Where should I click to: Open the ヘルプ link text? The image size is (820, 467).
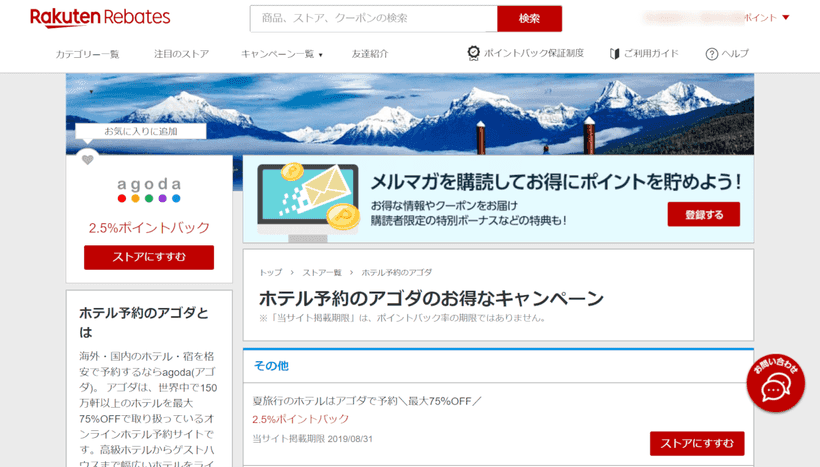735,53
